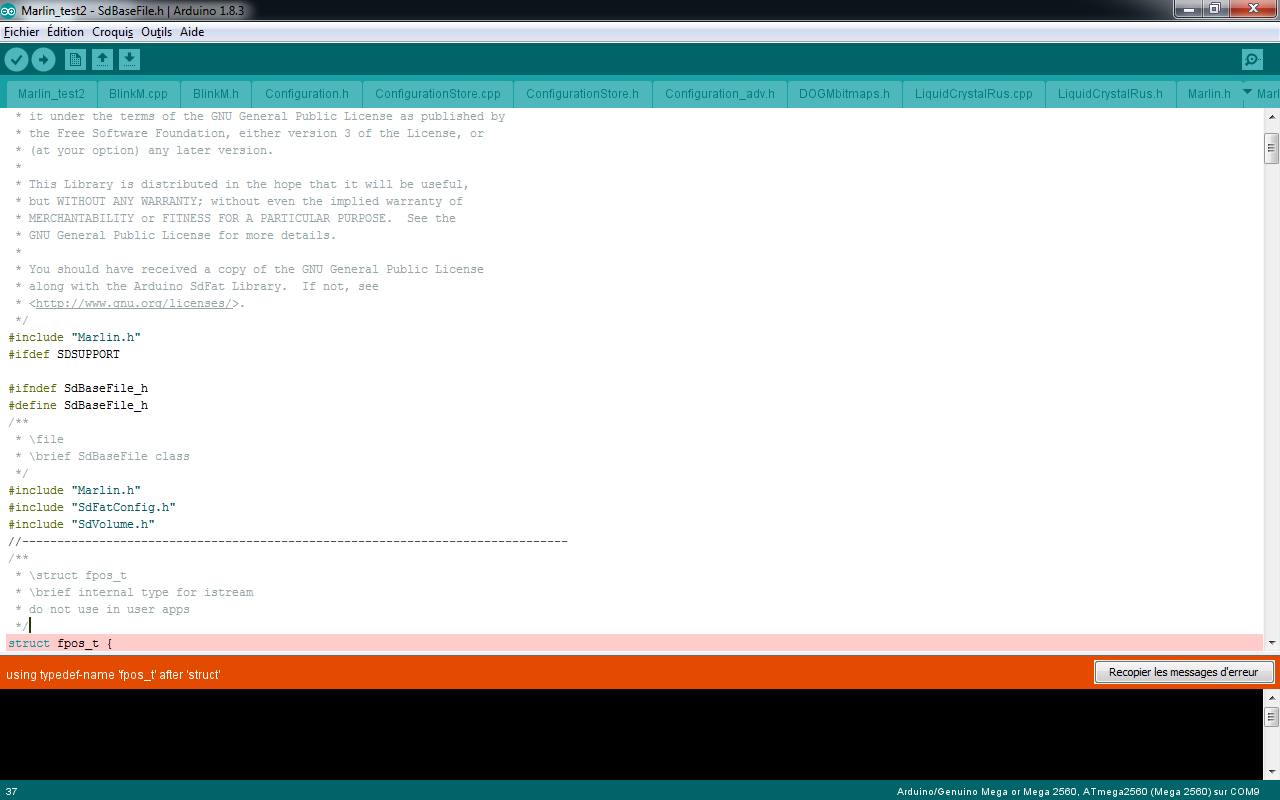Click the '\brief SdBaseFile class' comment line
The height and width of the screenshot is (800, 1280).
(102, 456)
